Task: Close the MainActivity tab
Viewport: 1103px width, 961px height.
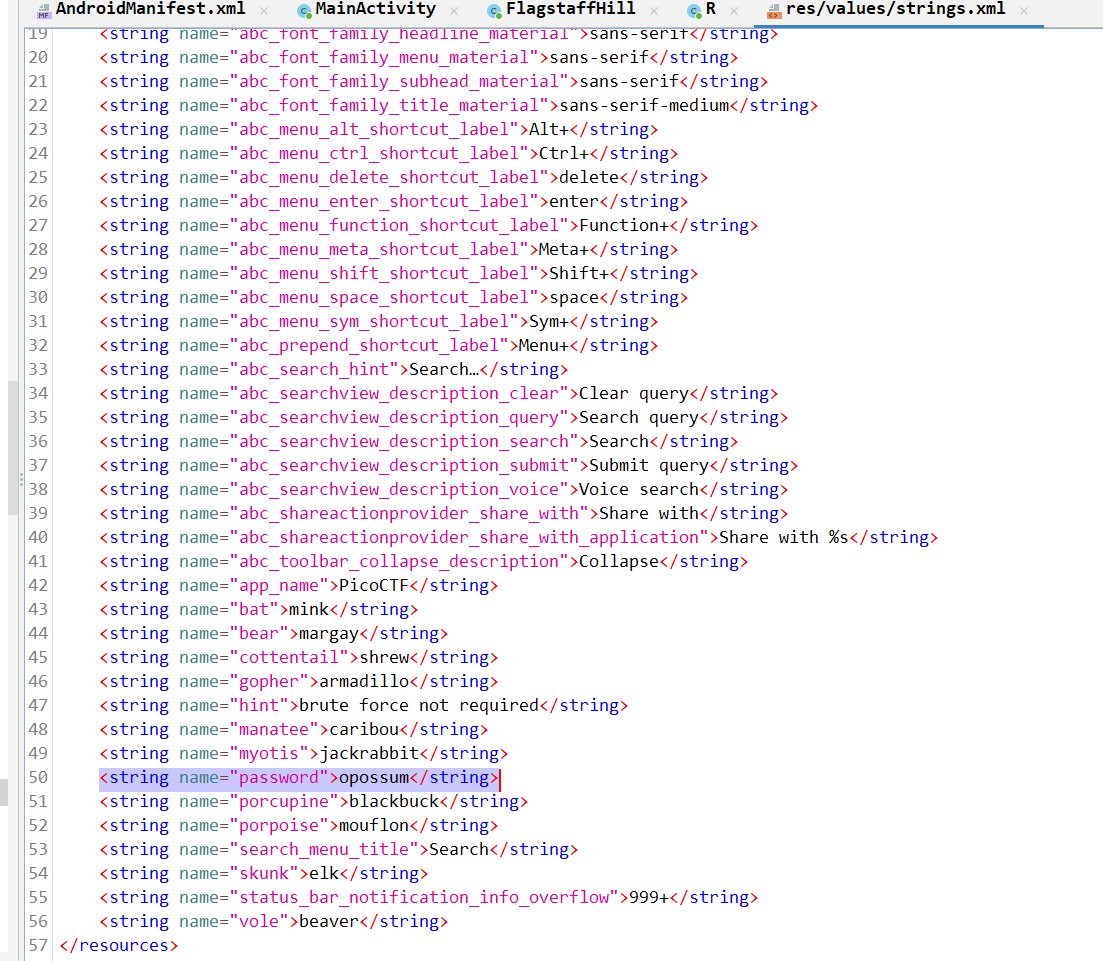Action: 454,10
